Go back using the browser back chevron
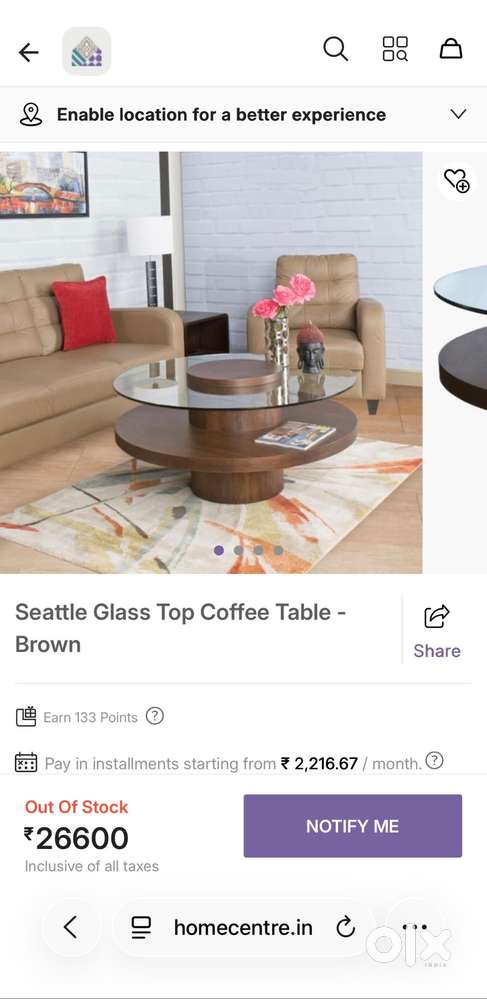This screenshot has width=487, height=999. 70,927
